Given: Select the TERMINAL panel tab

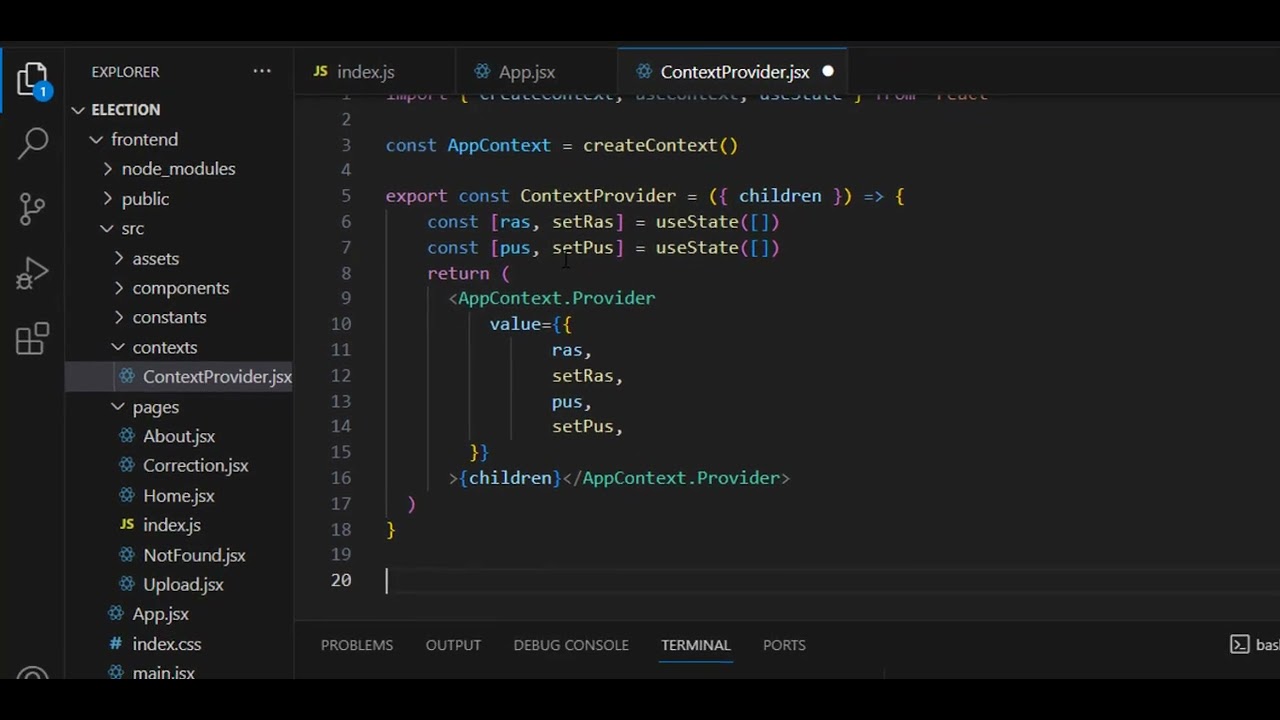Looking at the screenshot, I should tap(696, 645).
